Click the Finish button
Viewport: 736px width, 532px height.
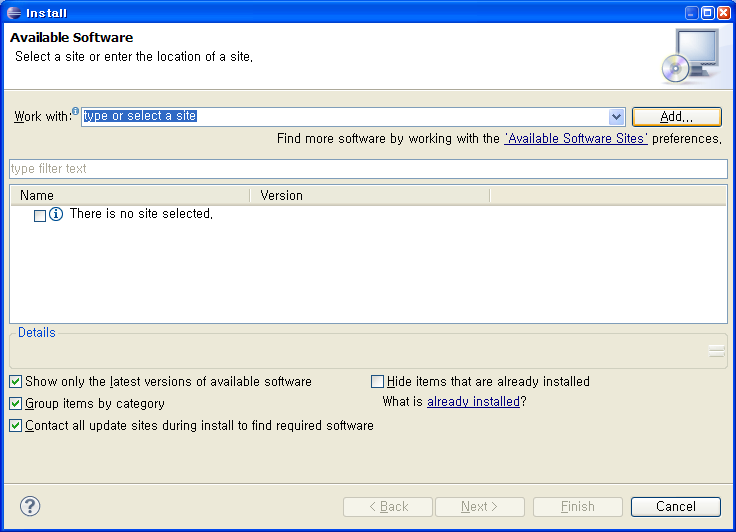[578, 507]
